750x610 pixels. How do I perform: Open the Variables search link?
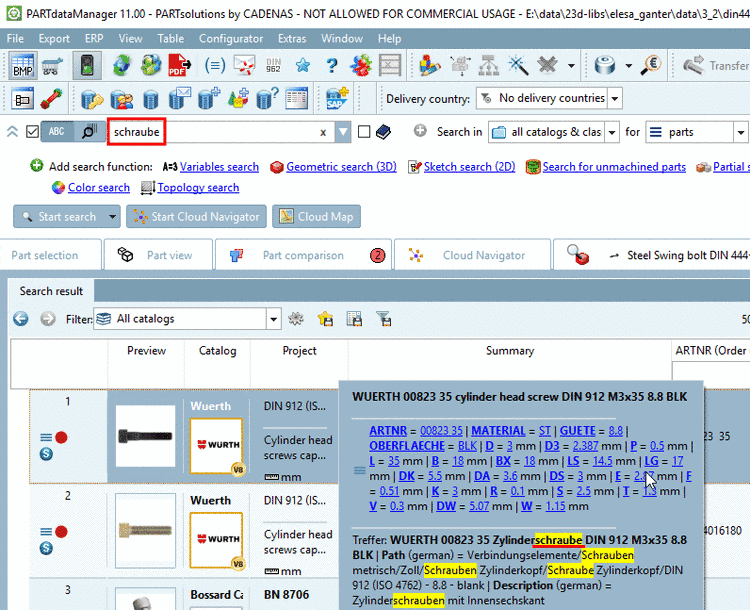pyautogui.click(x=219, y=166)
